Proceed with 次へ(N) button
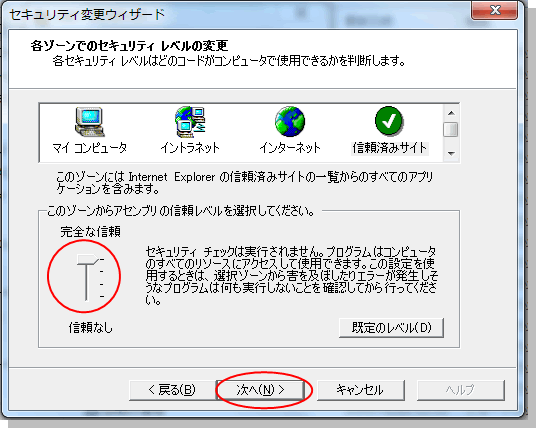The image size is (537, 429). [260, 390]
